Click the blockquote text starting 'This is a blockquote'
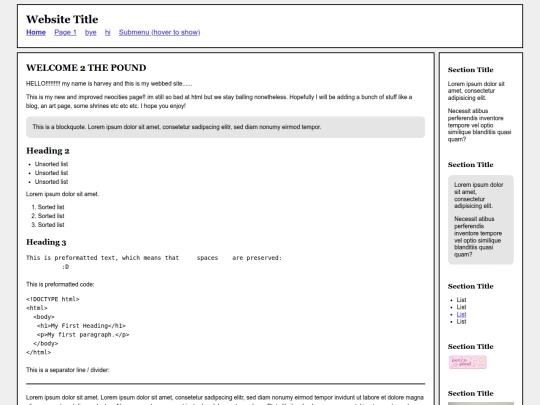Image resolution: width=540 pixels, height=405 pixels. pos(177,127)
